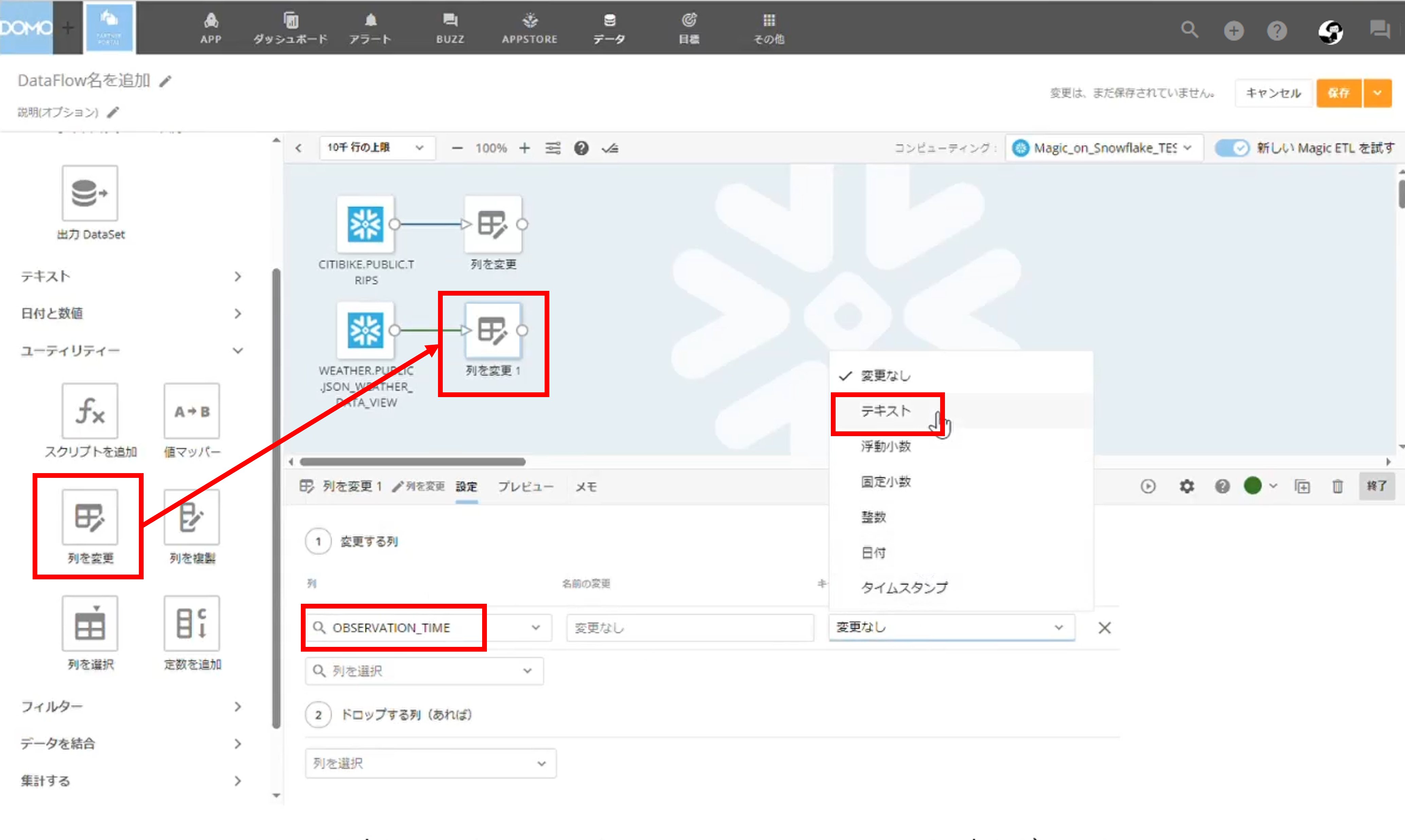Open tile panel gear settings

[1186, 486]
